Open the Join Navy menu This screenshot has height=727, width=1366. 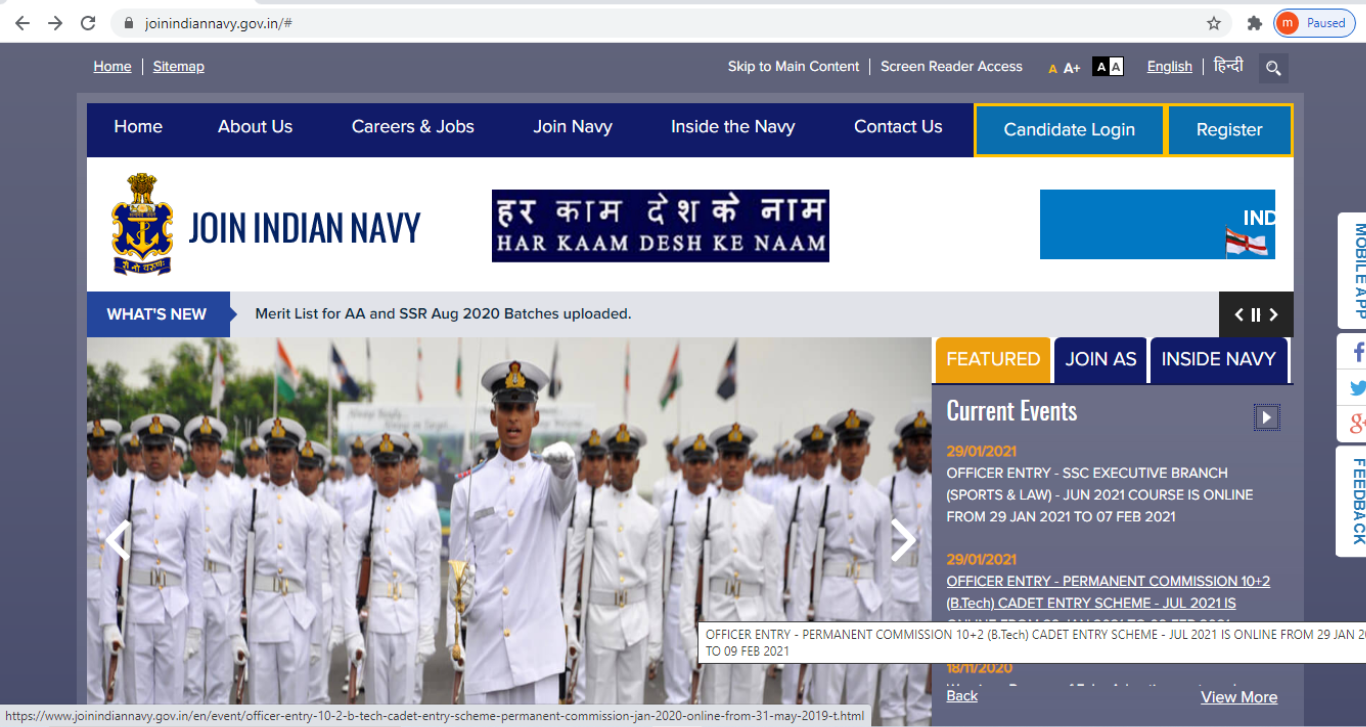[572, 127]
